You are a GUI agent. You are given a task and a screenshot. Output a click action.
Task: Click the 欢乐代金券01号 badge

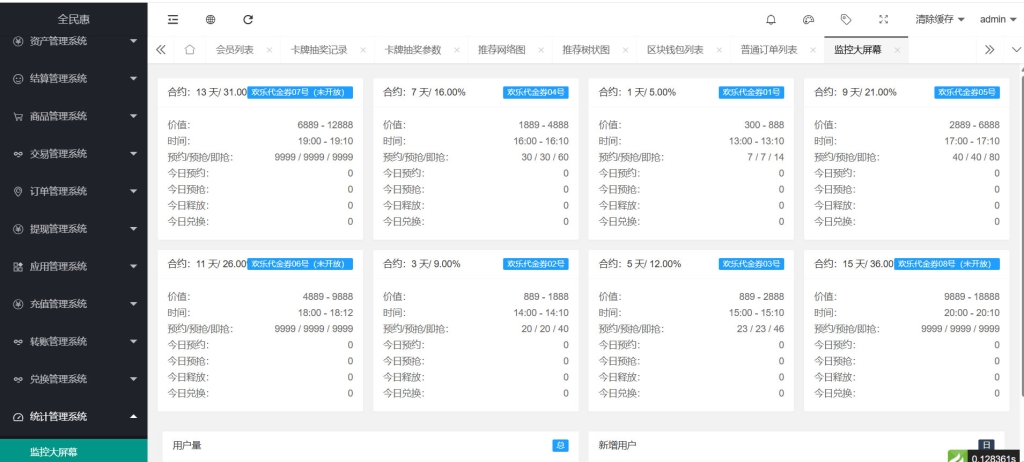[750, 92]
